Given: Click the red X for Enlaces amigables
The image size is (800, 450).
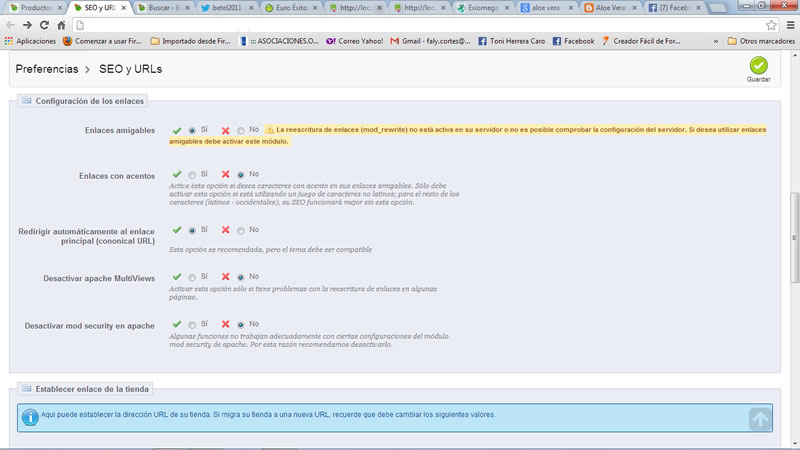Looking at the screenshot, I should pyautogui.click(x=225, y=131).
